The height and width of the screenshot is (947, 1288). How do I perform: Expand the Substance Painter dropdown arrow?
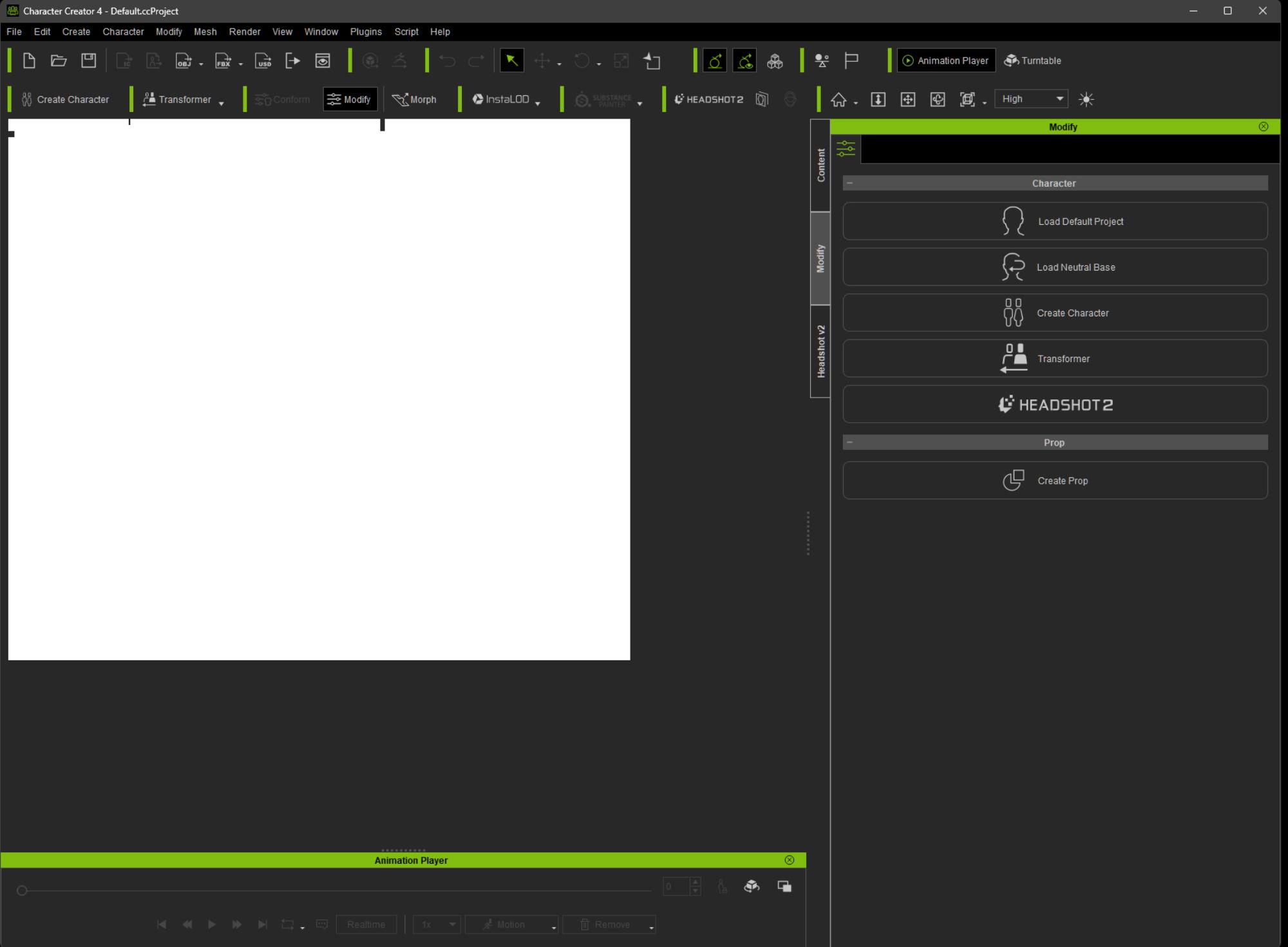639,103
